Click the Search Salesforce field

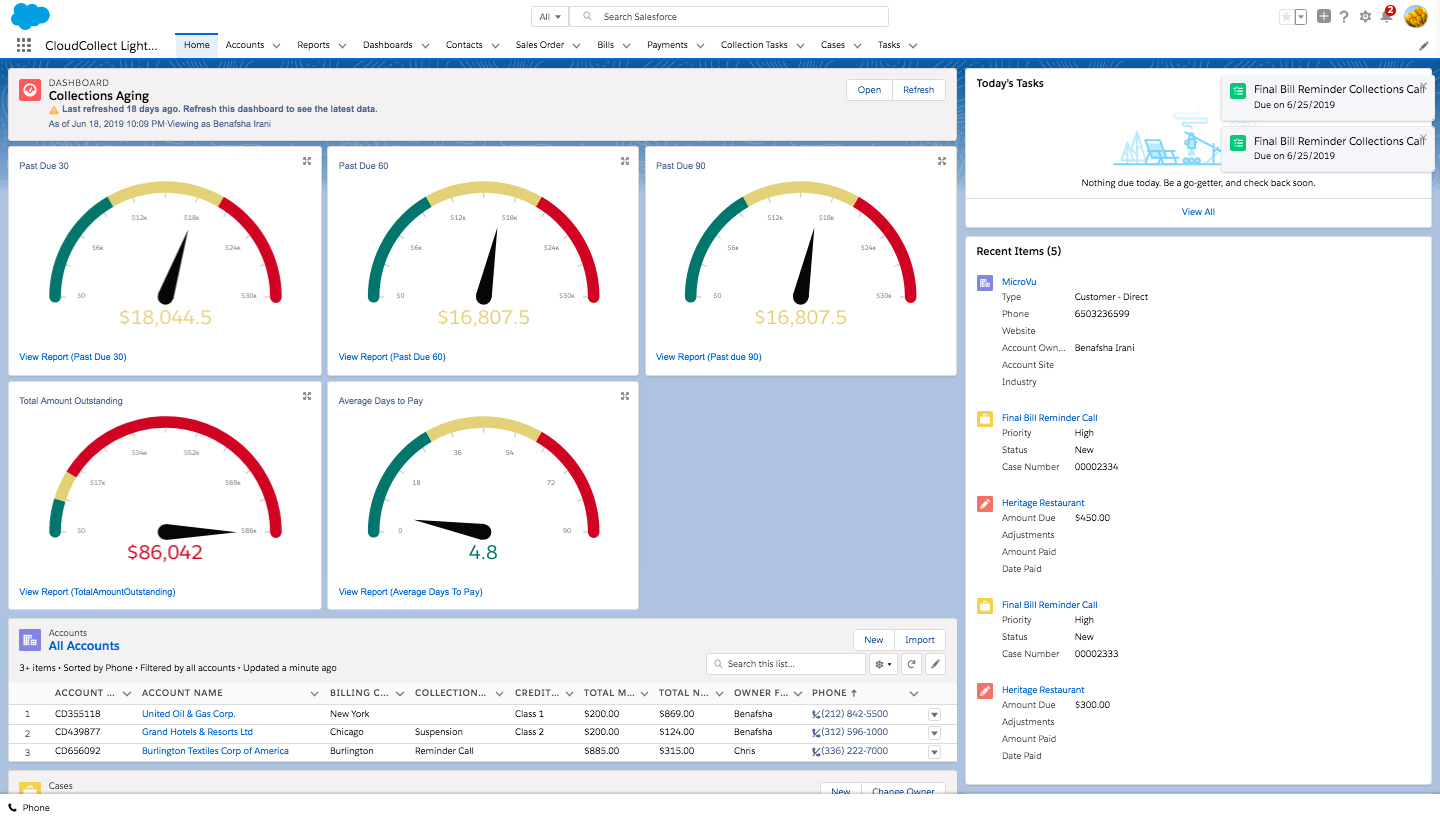click(729, 17)
